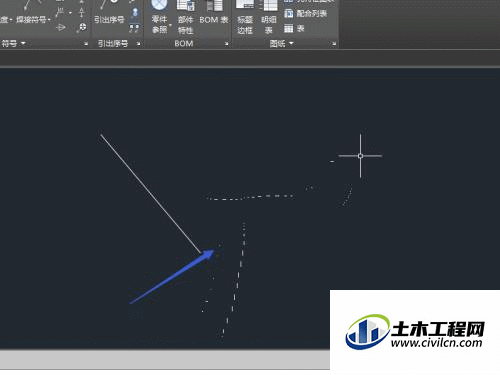This screenshot has height=375, width=500.
Task: Open the 引出序号 panel dialog launcher
Action: [138, 44]
